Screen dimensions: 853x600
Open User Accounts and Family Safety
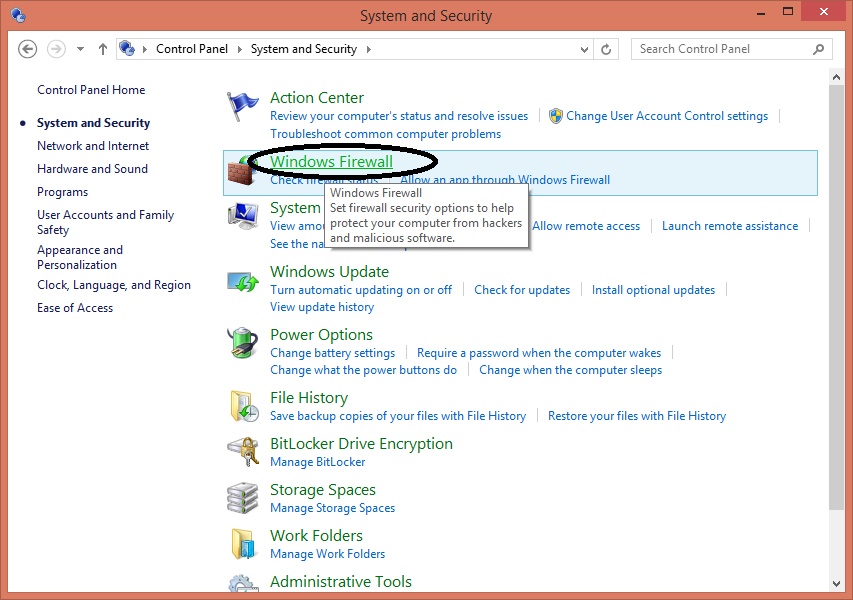point(105,222)
